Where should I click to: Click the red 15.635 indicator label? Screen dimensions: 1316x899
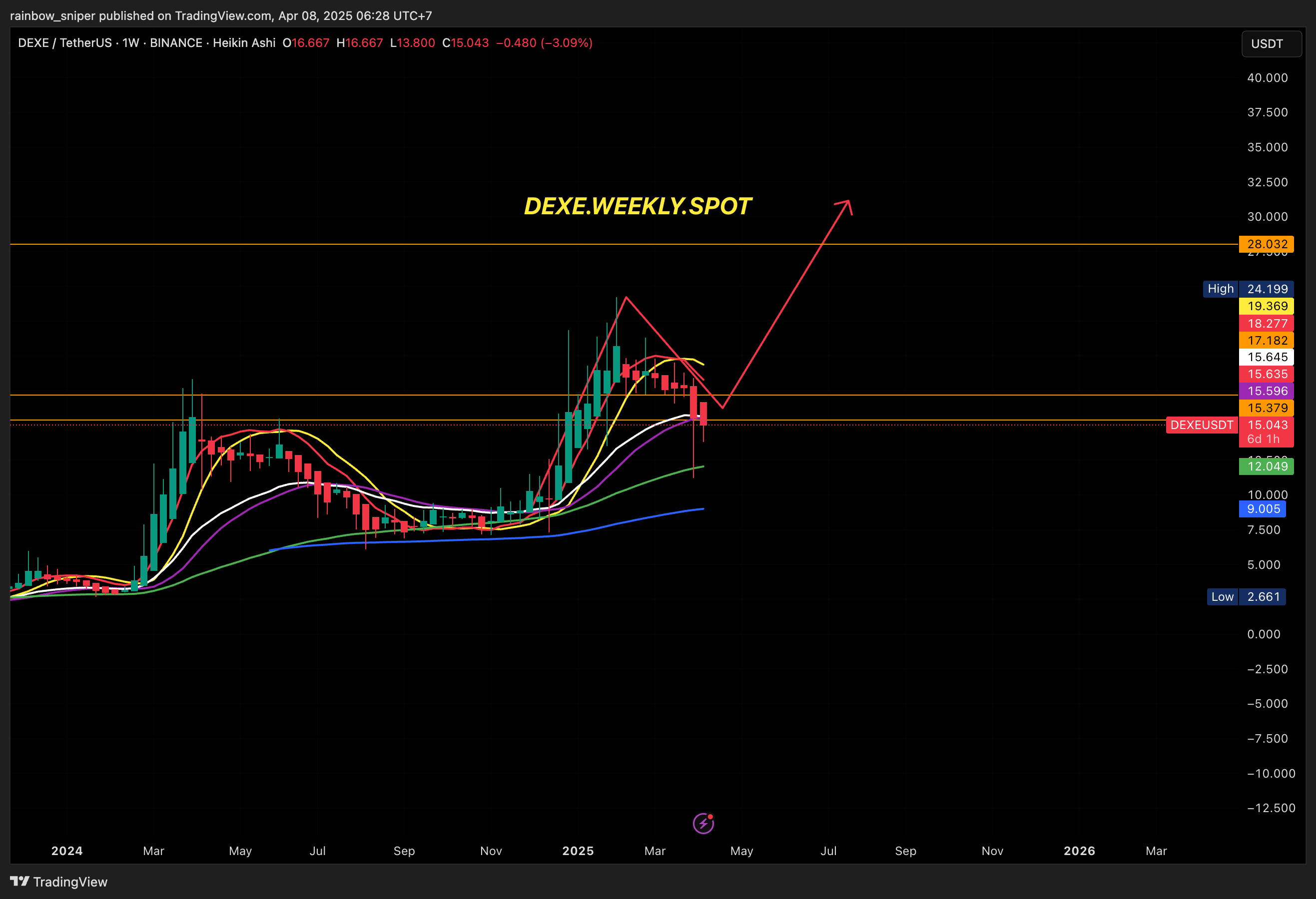[x=1266, y=374]
